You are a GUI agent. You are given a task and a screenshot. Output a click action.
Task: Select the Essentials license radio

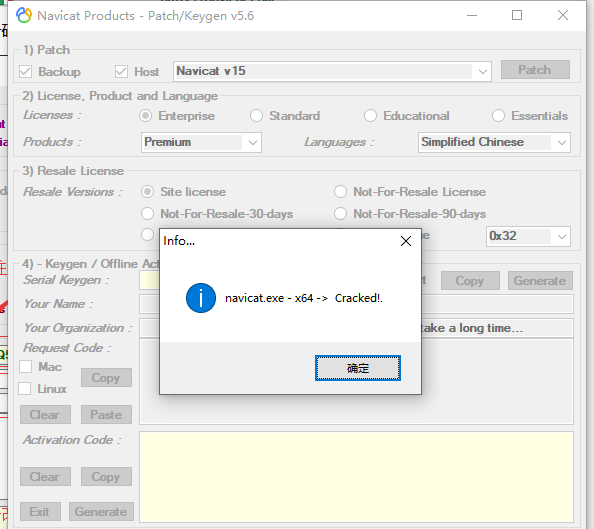[x=498, y=116]
